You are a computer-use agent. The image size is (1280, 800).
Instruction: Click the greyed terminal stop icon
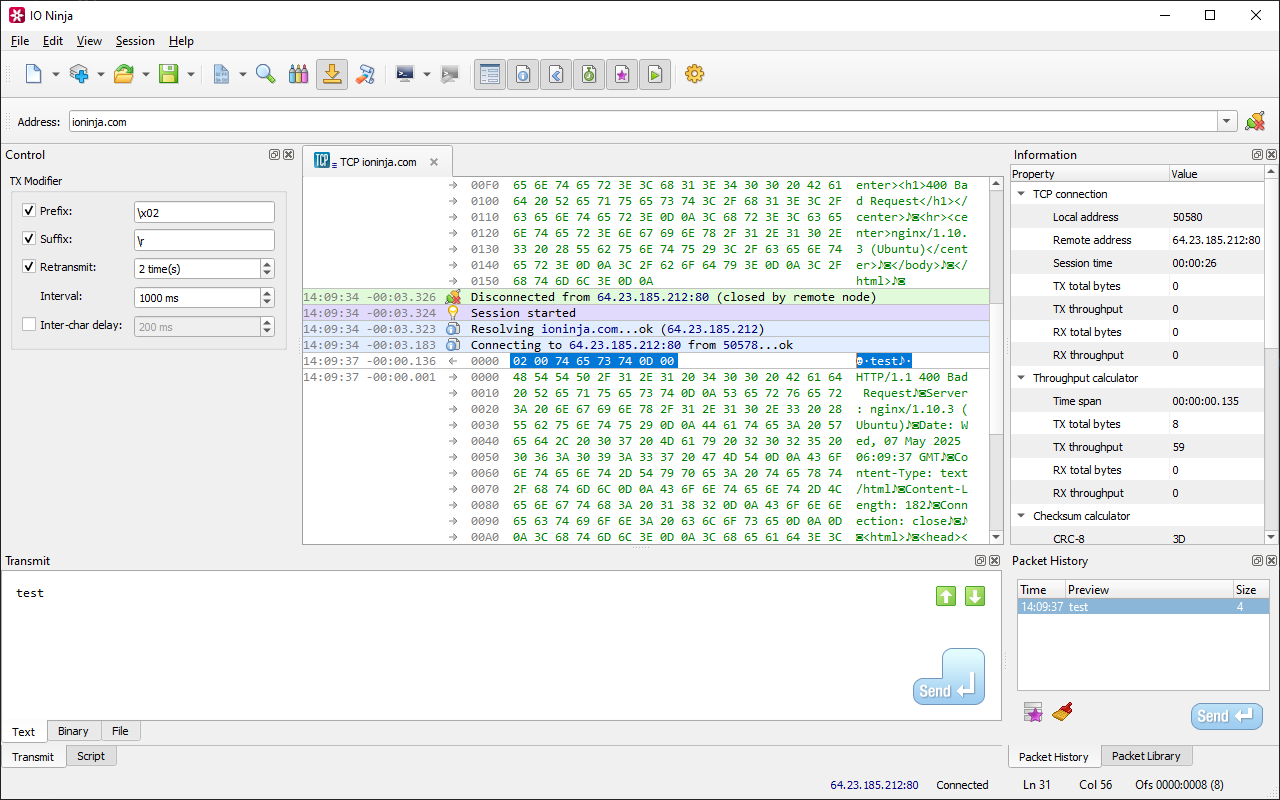tap(450, 74)
